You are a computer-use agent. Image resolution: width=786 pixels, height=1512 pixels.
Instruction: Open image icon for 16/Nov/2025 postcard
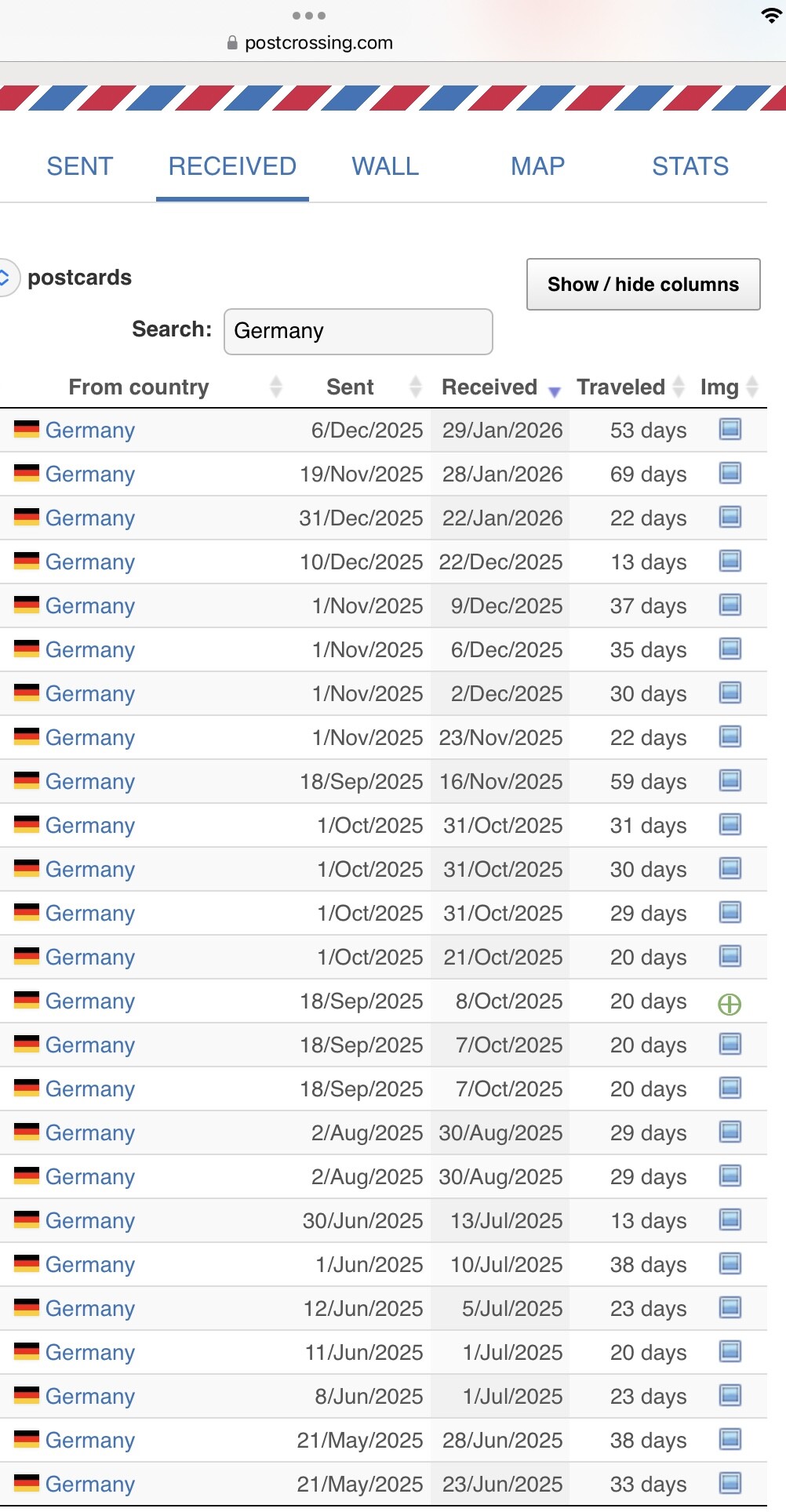click(x=730, y=781)
